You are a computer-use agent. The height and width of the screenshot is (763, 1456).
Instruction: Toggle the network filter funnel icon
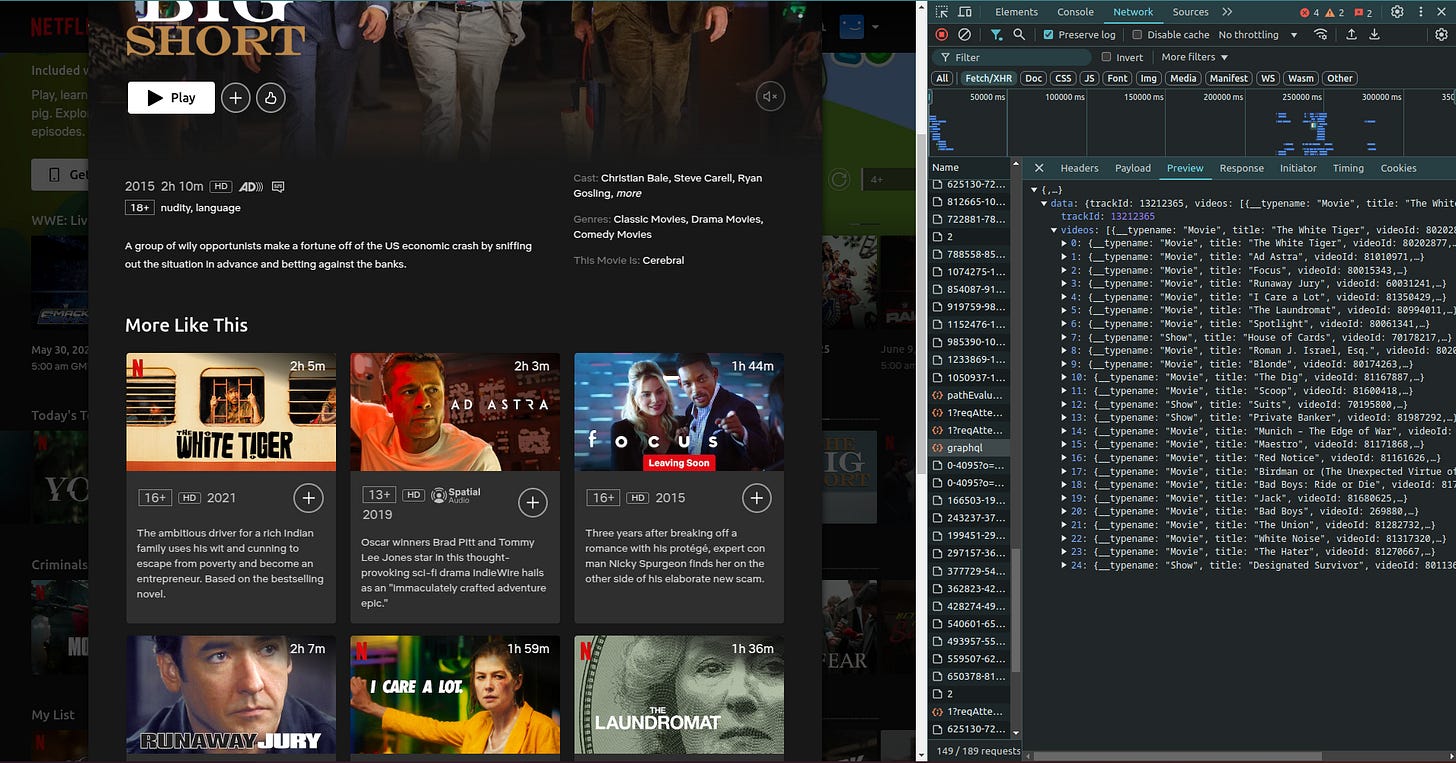coord(996,34)
